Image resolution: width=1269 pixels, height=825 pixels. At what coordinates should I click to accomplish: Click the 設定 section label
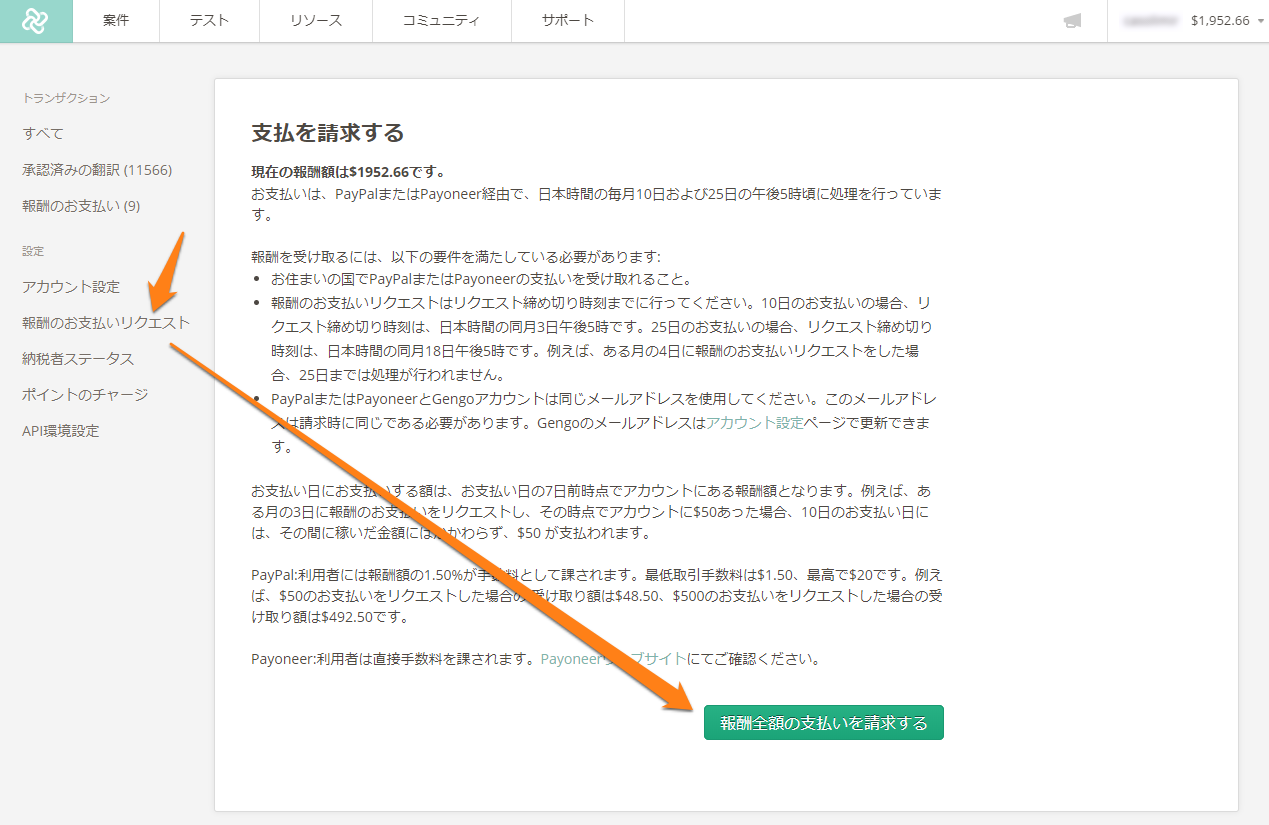(33, 251)
